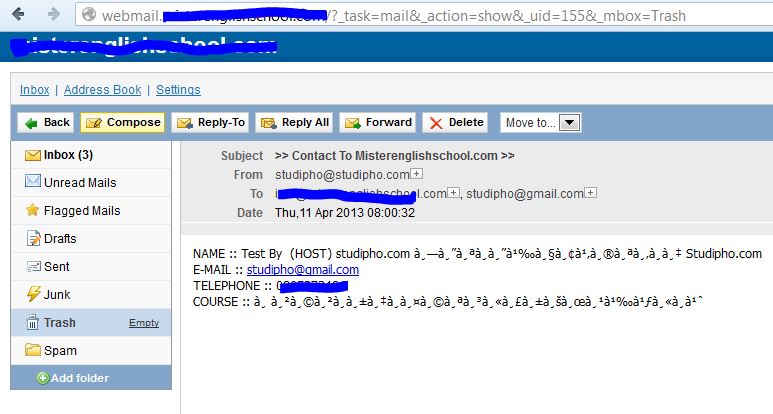This screenshot has height=414, width=773.
Task: Click the Drafts pencil-page icon
Action: pyautogui.click(x=33, y=238)
